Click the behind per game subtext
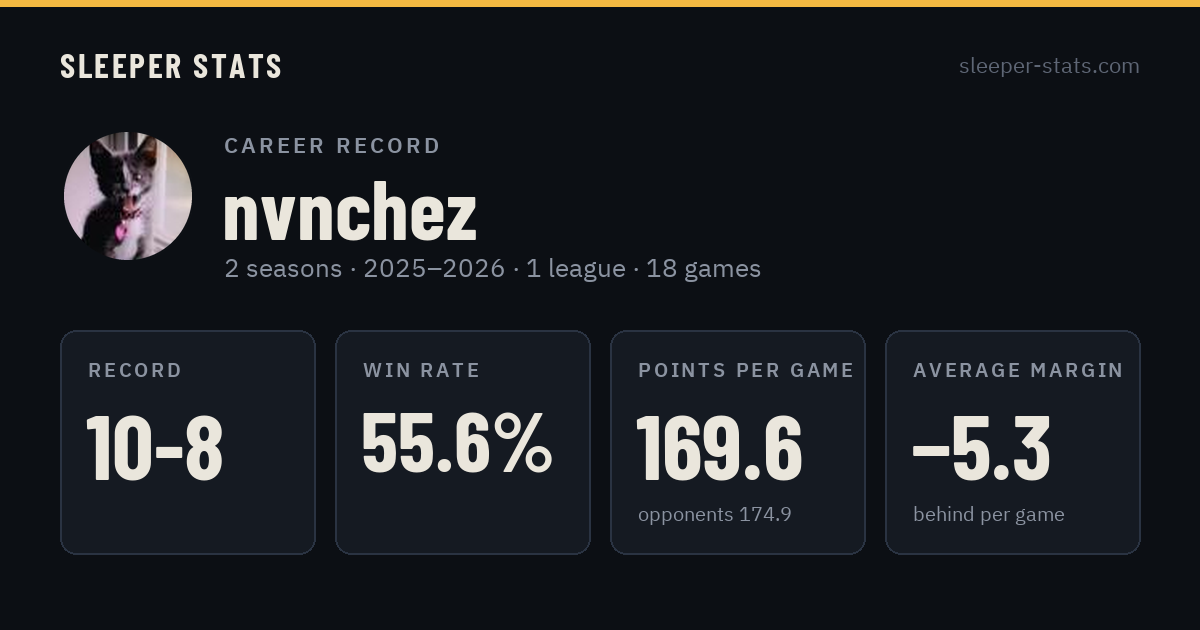Image resolution: width=1200 pixels, height=630 pixels. coord(989,514)
